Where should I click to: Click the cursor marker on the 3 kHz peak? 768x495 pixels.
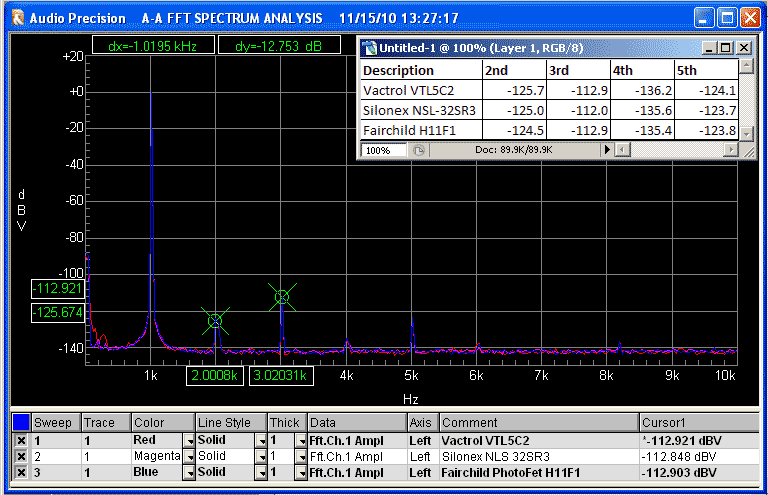tap(282, 297)
